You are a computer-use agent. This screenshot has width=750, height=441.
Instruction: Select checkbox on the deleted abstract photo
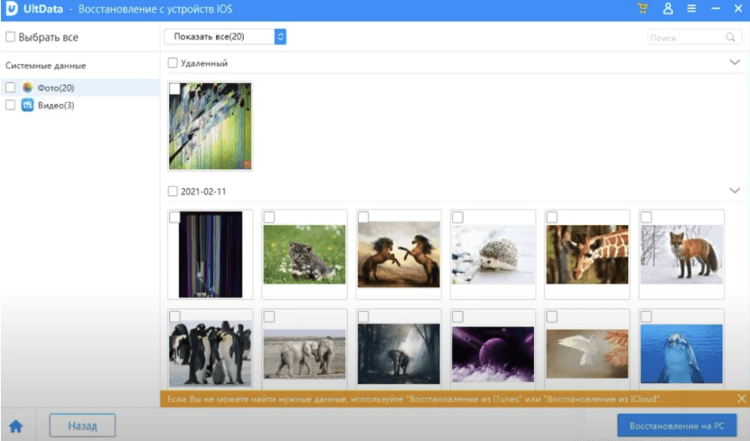[175, 89]
